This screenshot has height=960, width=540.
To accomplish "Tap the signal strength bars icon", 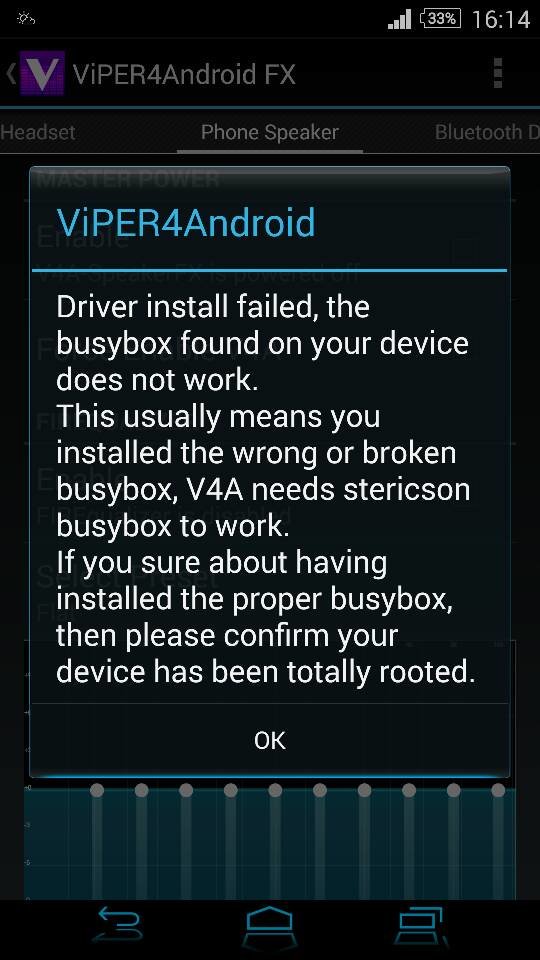I will pos(400,20).
